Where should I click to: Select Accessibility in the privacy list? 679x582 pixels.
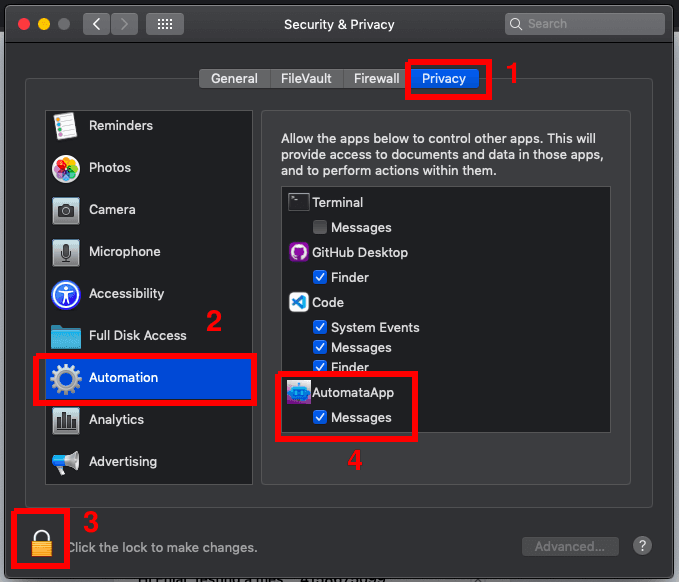[149, 294]
